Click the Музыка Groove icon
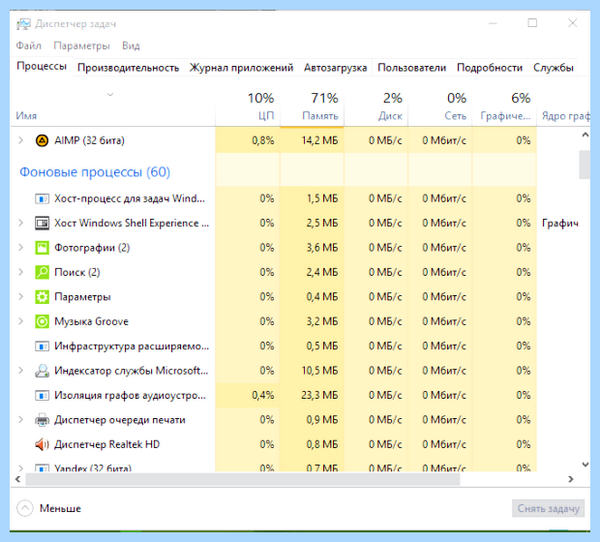This screenshot has height=542, width=600. (x=42, y=321)
